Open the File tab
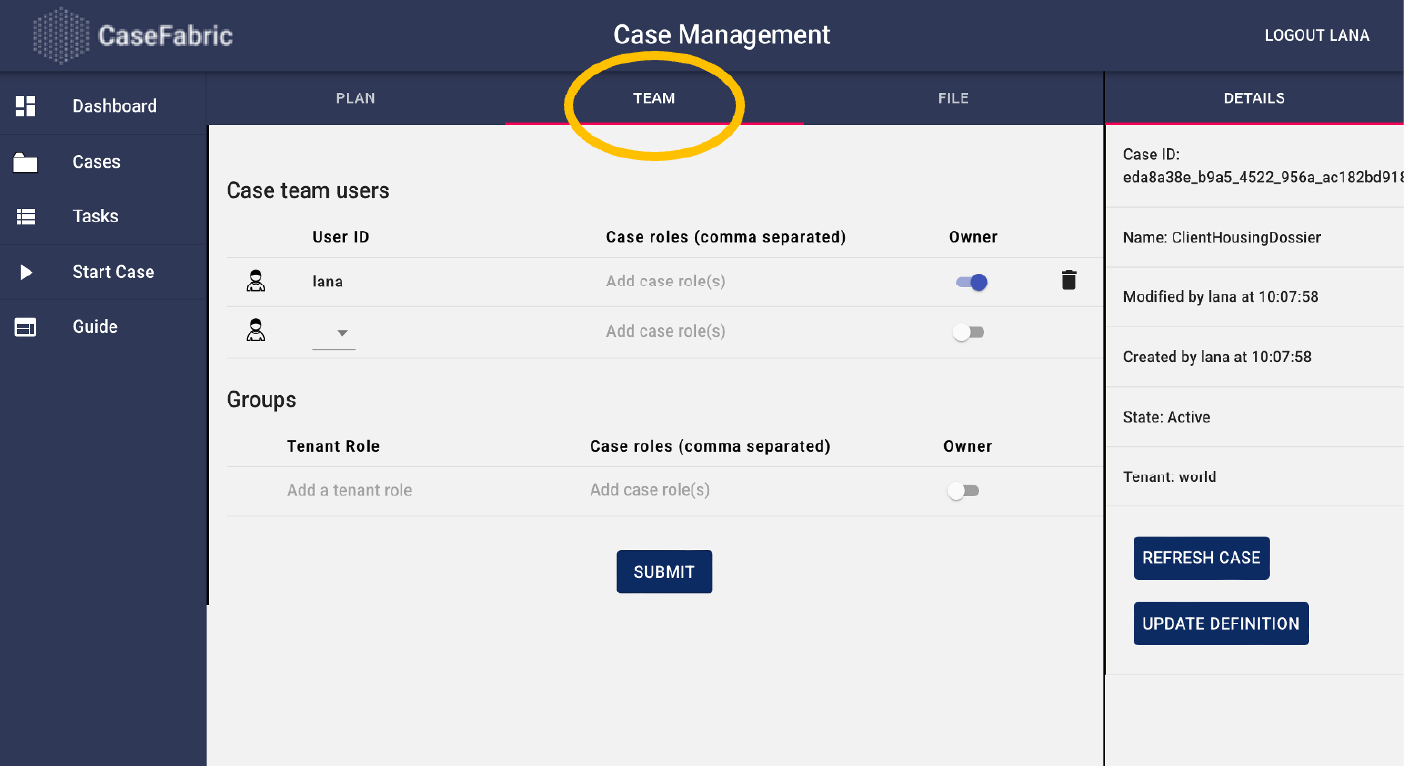Image resolution: width=1404 pixels, height=767 pixels. tap(953, 98)
